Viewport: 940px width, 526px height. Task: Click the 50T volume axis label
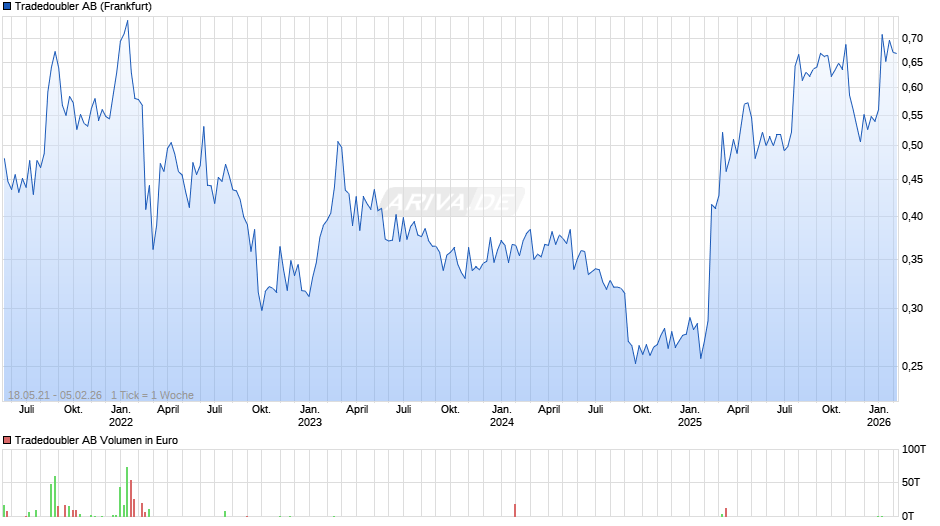click(x=911, y=482)
